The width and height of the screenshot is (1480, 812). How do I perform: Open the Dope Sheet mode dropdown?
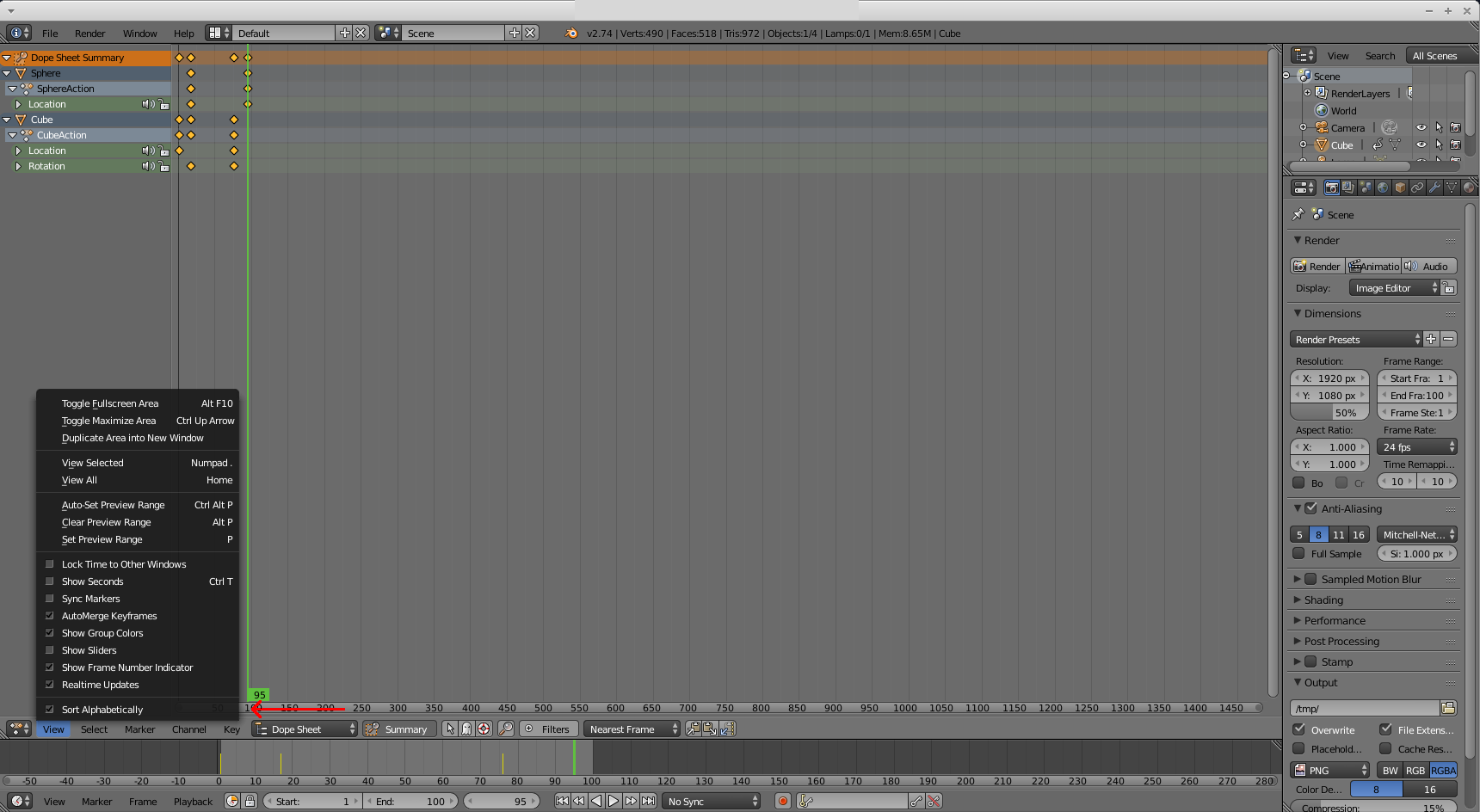tap(305, 729)
